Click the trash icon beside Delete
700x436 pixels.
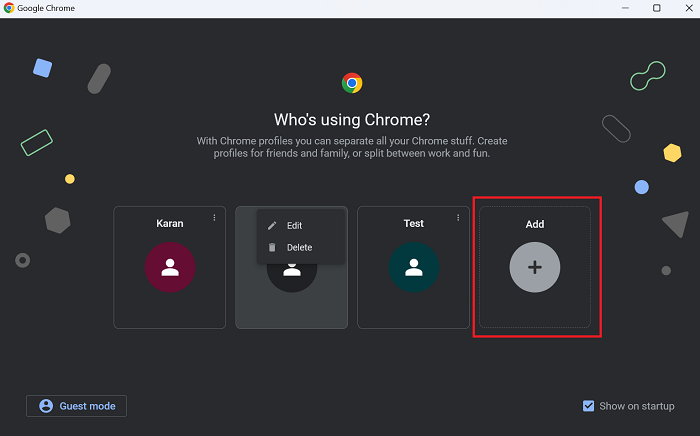272,247
